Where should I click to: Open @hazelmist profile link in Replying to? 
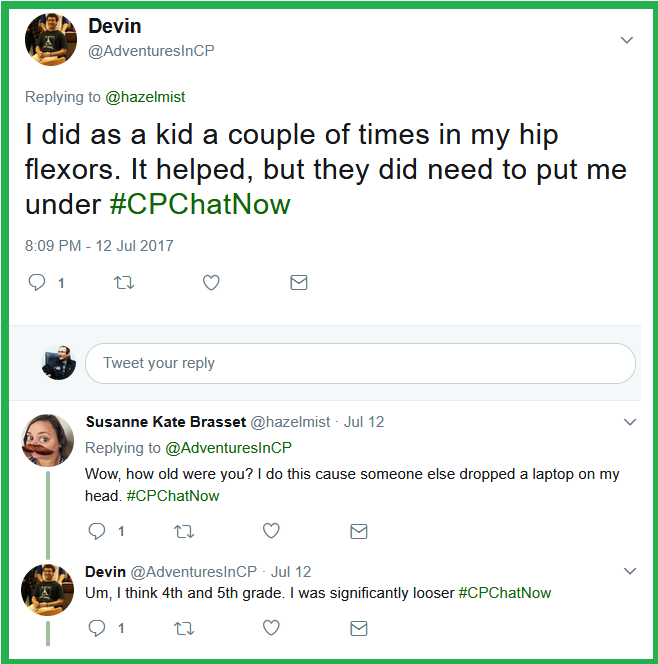(x=145, y=97)
